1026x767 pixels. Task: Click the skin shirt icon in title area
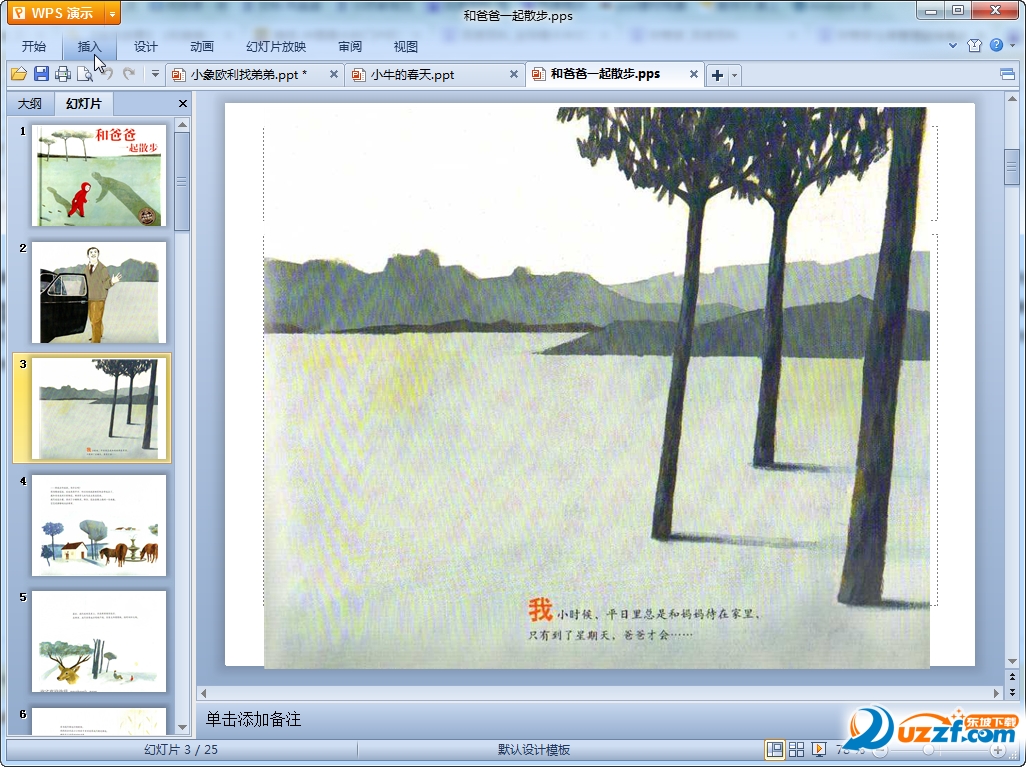[x=974, y=45]
